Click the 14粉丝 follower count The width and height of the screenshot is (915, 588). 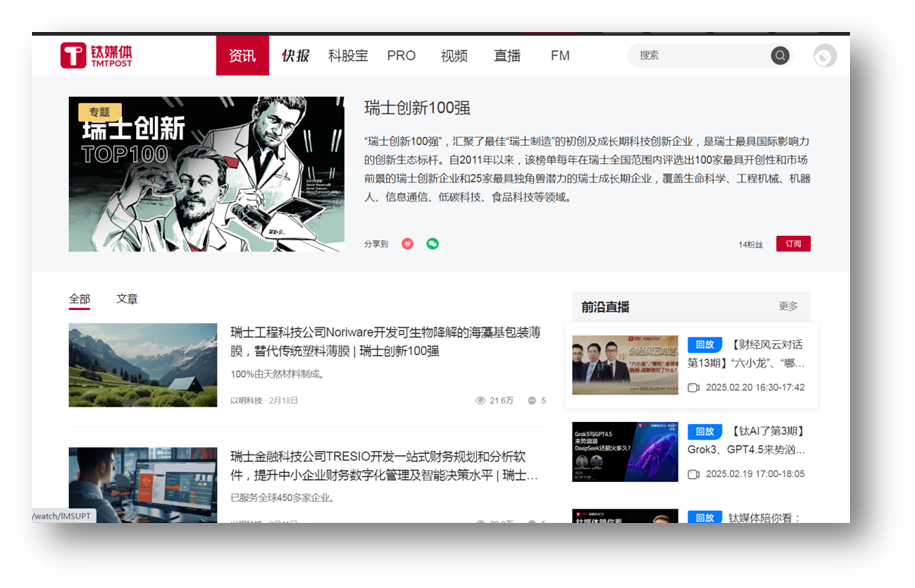click(x=750, y=244)
